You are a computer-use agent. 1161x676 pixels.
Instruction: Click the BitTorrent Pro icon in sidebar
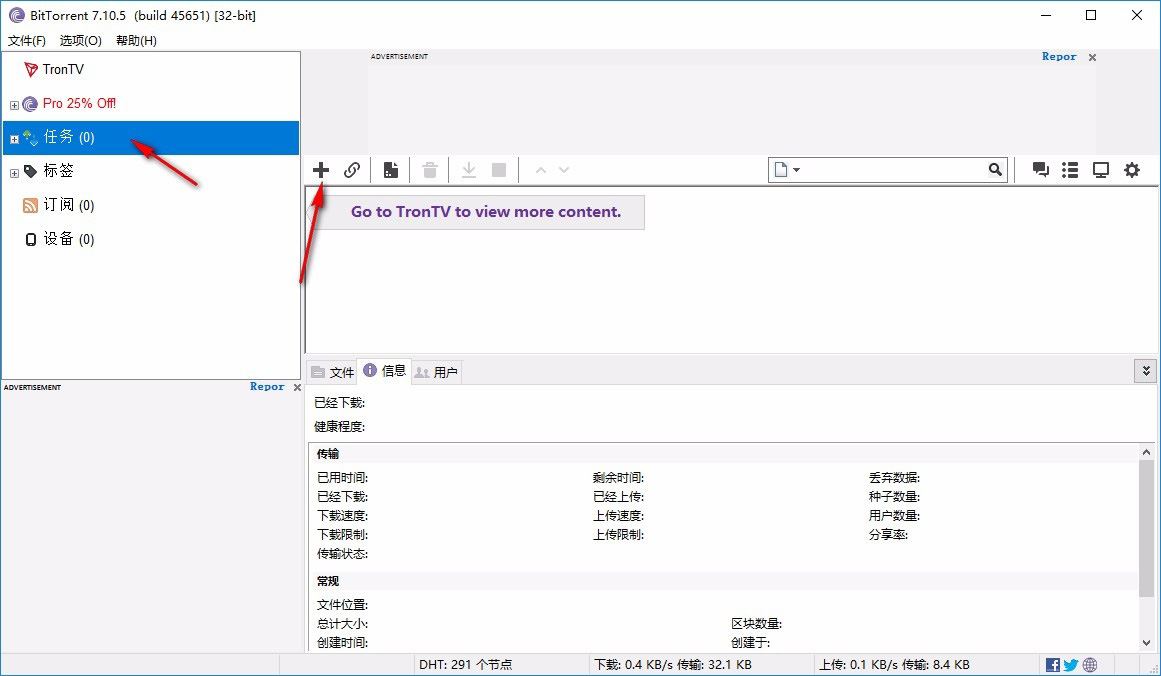click(30, 104)
